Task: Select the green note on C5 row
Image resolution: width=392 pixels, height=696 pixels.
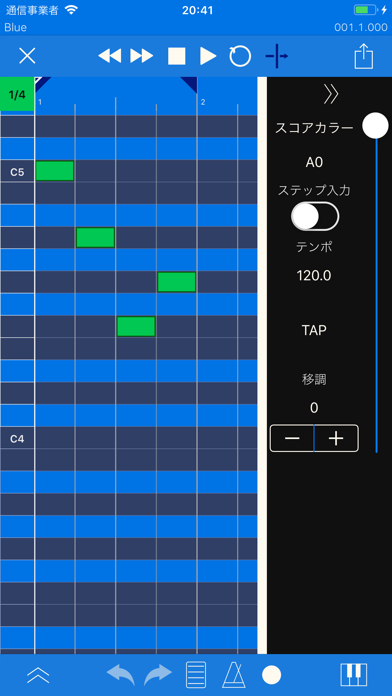Action: pos(55,171)
